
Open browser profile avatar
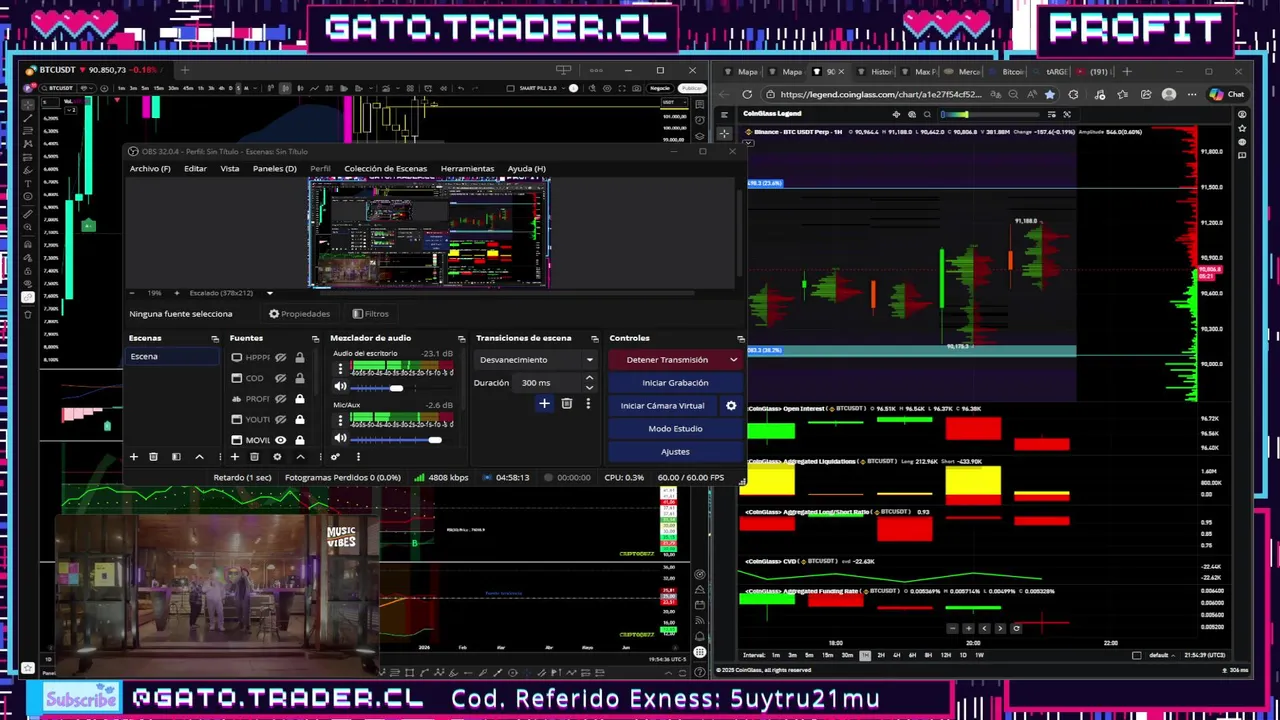tap(1169, 94)
